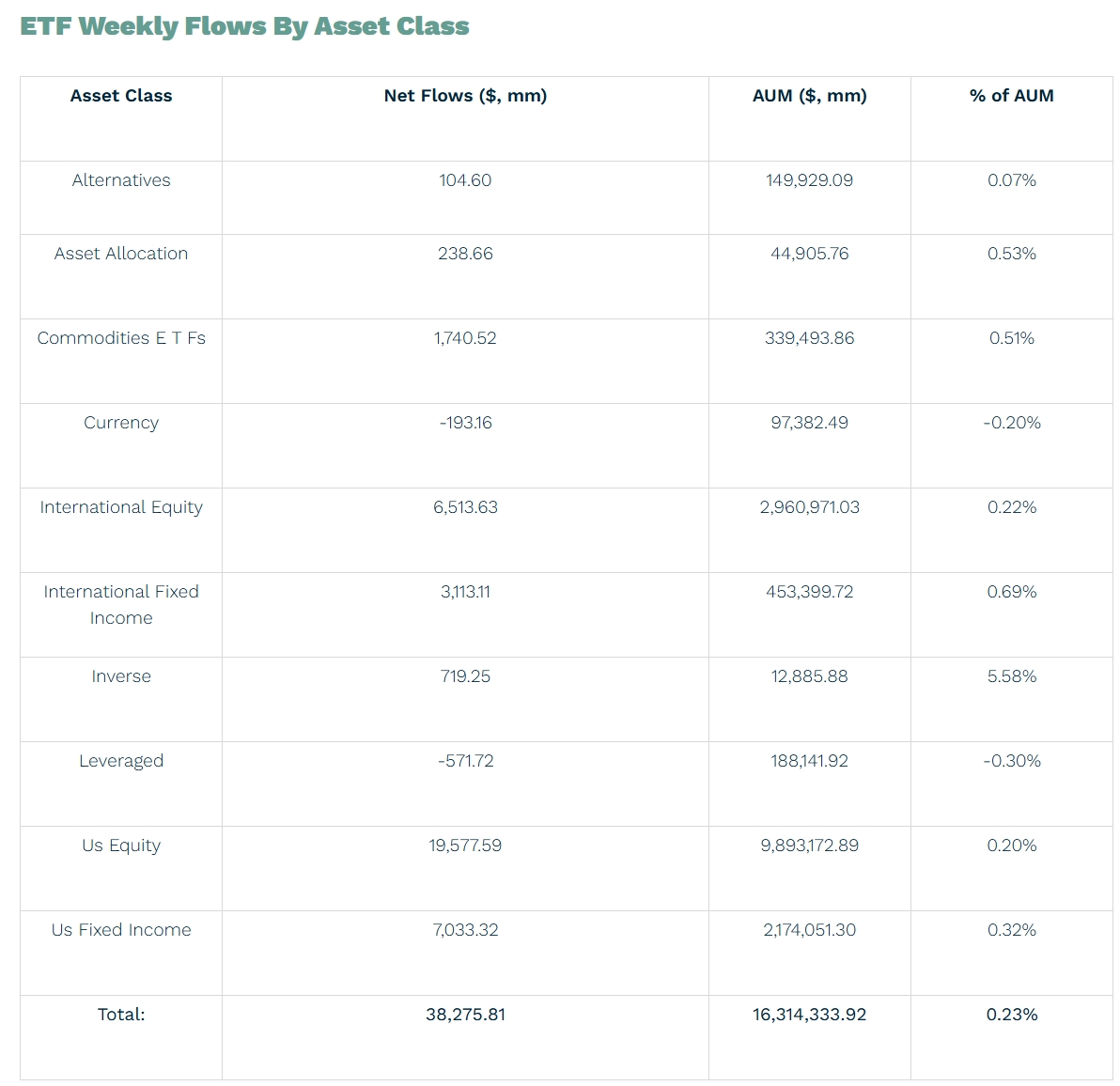The width and height of the screenshot is (1120, 1086).
Task: Select the % of AUM column header
Action: pos(1011,96)
